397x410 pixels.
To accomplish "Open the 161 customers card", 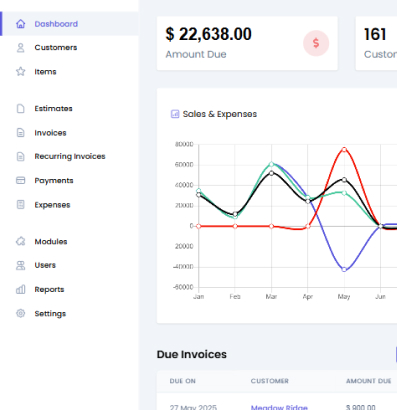I will coord(376,43).
